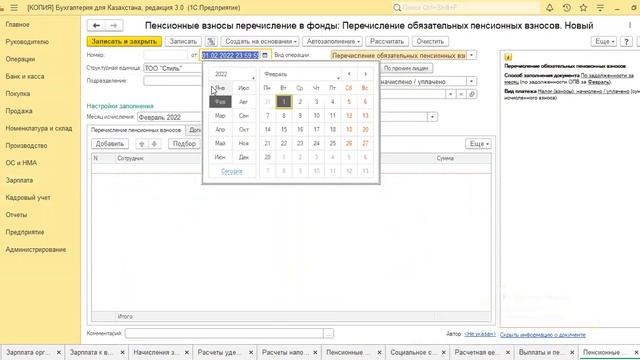This screenshot has width=640, height=360.
Task: Open the main menu hamburger icon
Action: point(14,8)
